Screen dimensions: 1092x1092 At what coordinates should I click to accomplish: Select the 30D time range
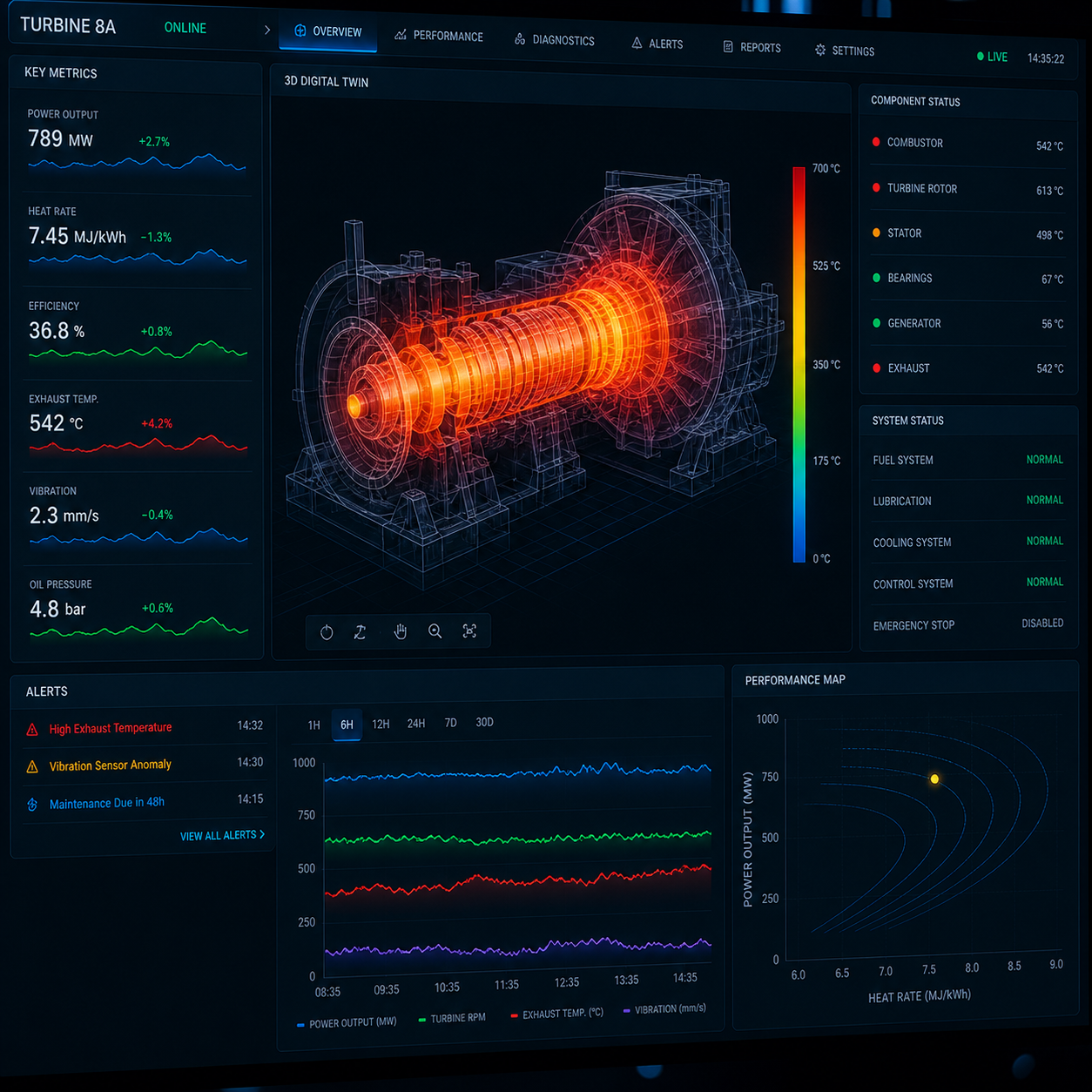(484, 722)
